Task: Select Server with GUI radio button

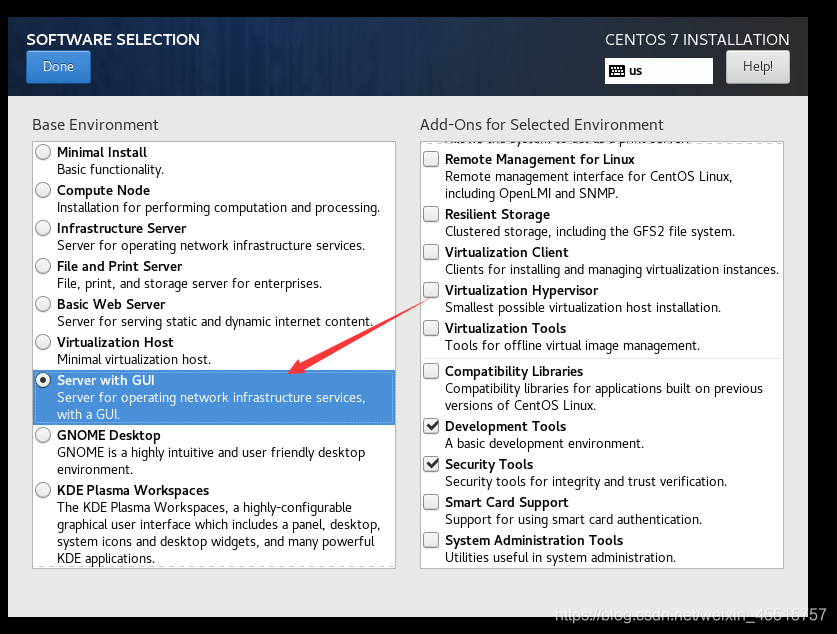Action: 43,380
